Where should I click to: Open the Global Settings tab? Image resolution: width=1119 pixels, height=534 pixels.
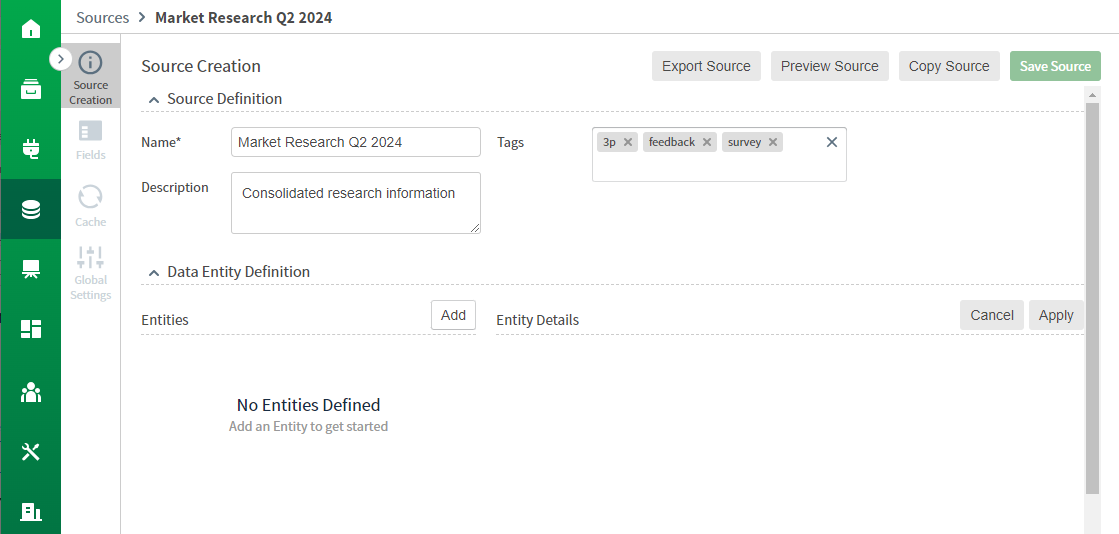tap(91, 273)
